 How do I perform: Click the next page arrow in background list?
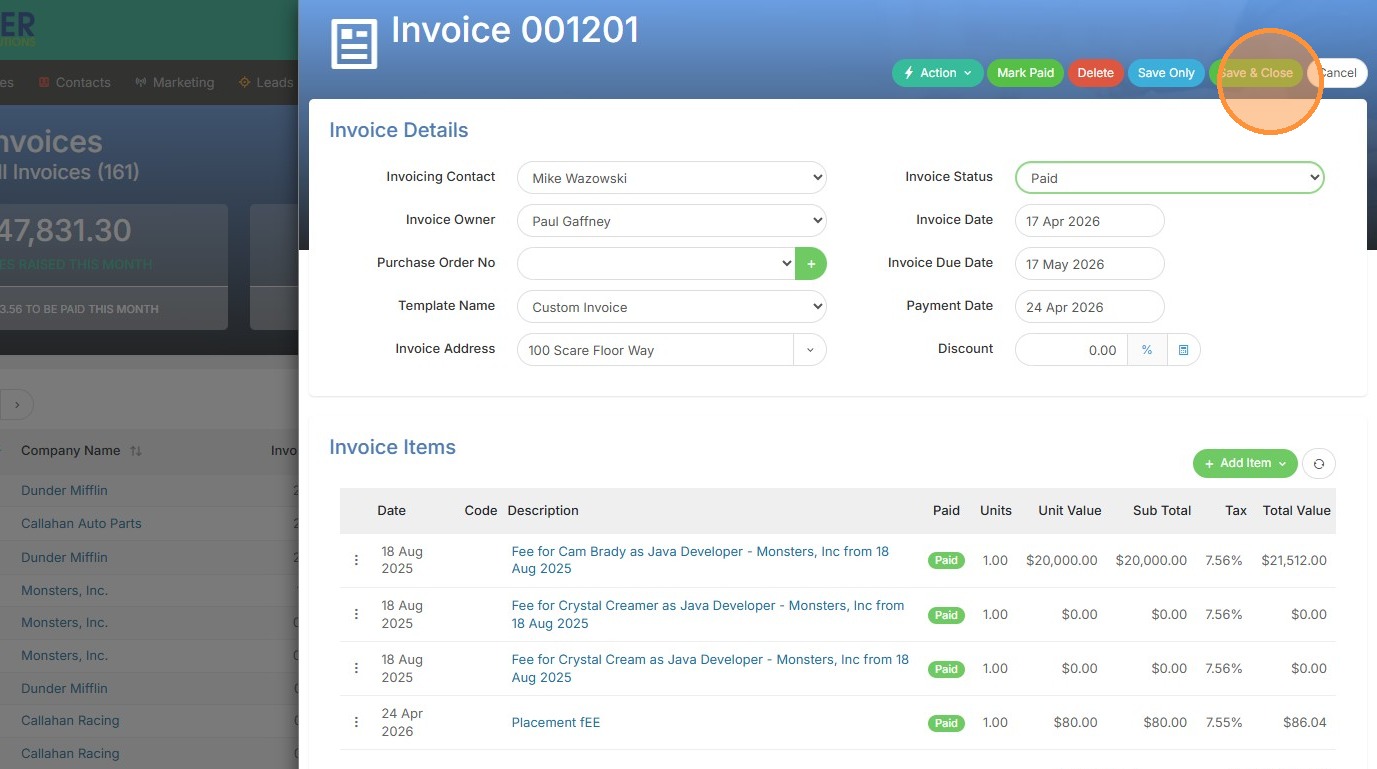tap(17, 404)
